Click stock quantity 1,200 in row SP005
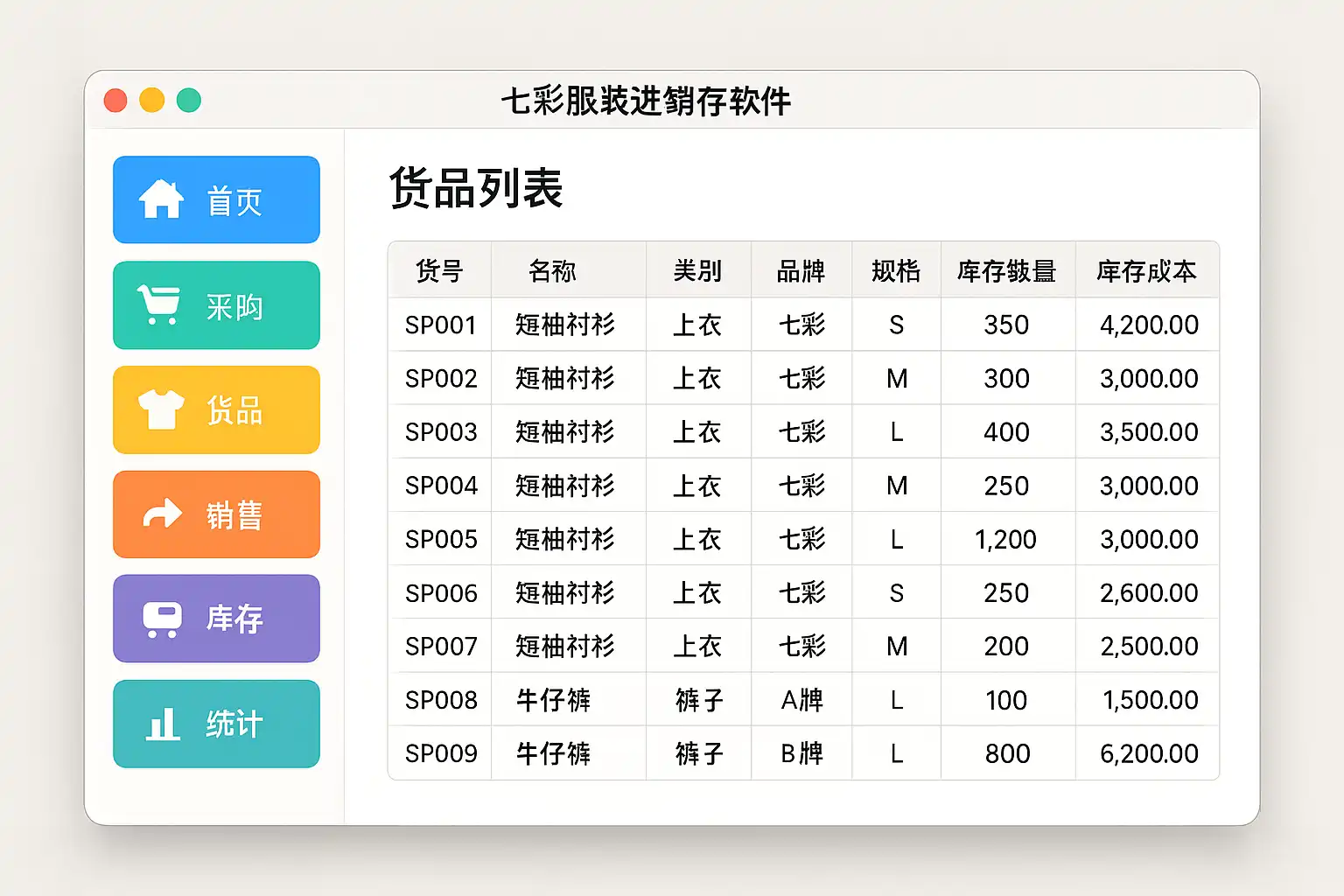 [x=1006, y=539]
